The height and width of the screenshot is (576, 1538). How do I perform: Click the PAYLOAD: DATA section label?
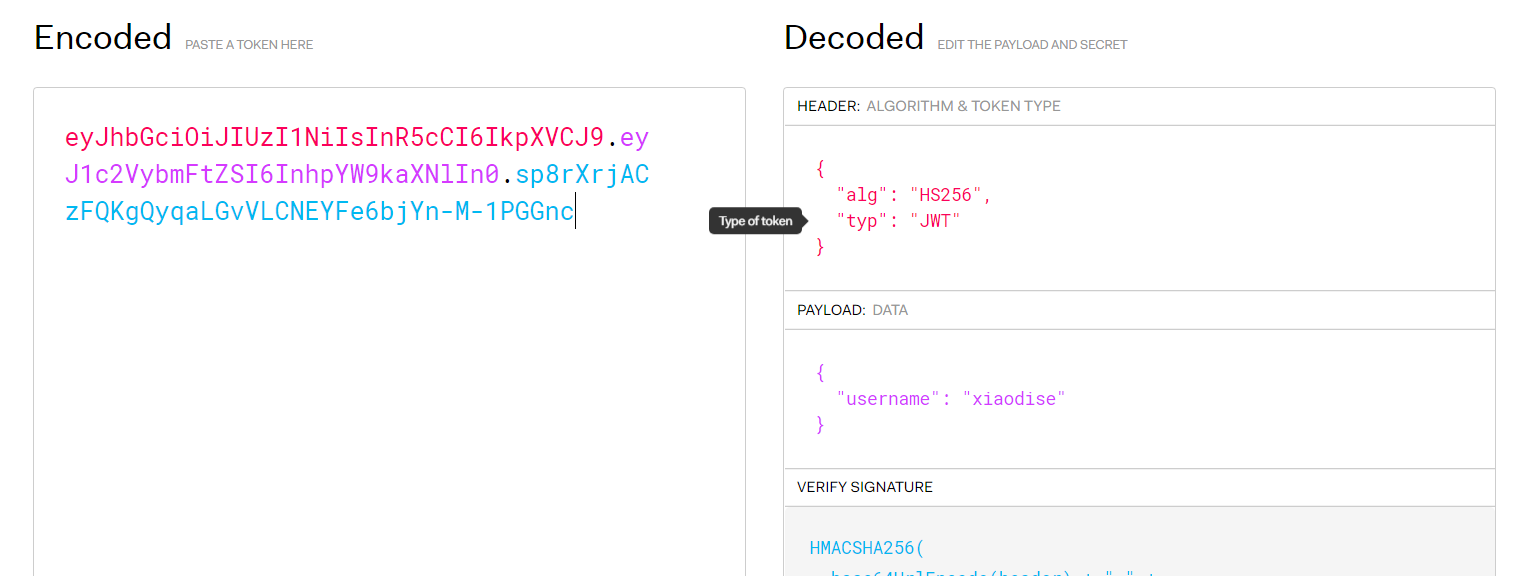click(852, 310)
